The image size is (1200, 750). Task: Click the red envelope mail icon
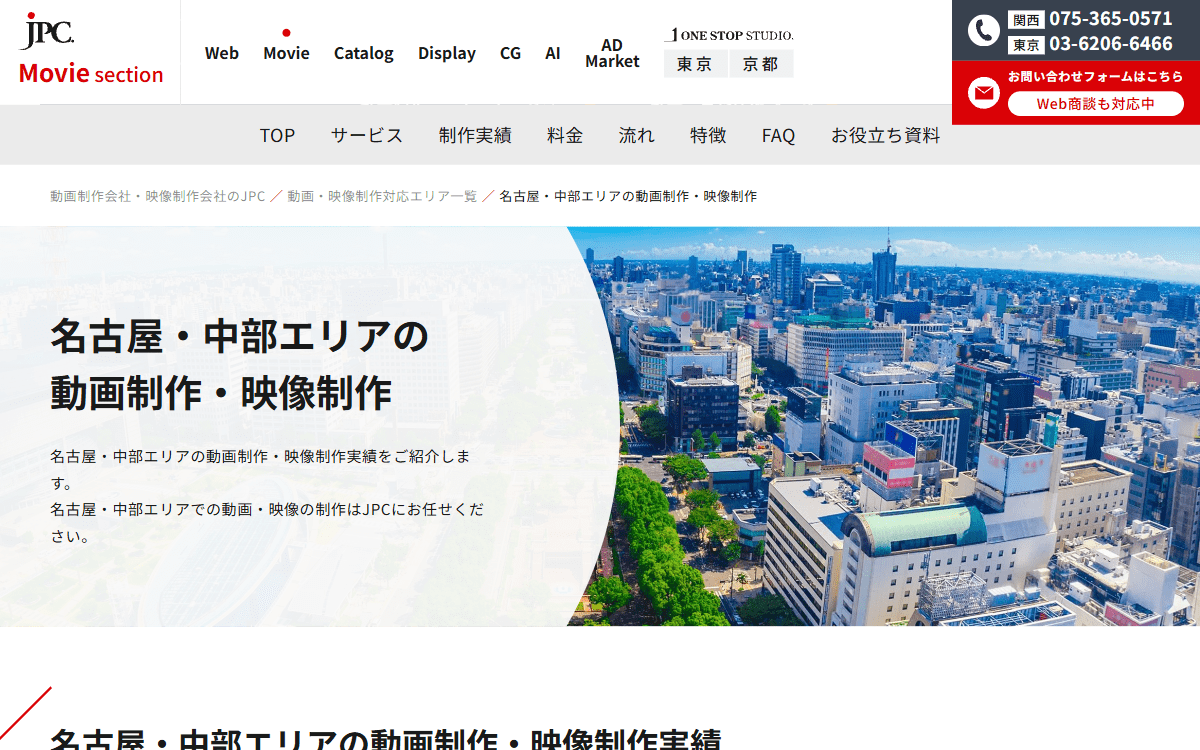pos(984,93)
